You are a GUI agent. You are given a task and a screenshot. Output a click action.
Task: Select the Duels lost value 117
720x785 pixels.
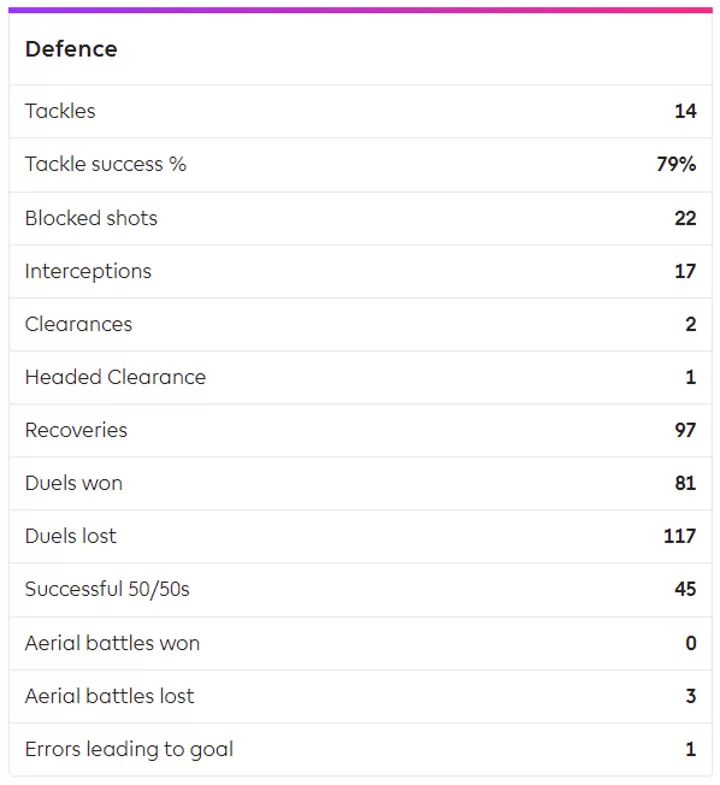pyautogui.click(x=680, y=536)
